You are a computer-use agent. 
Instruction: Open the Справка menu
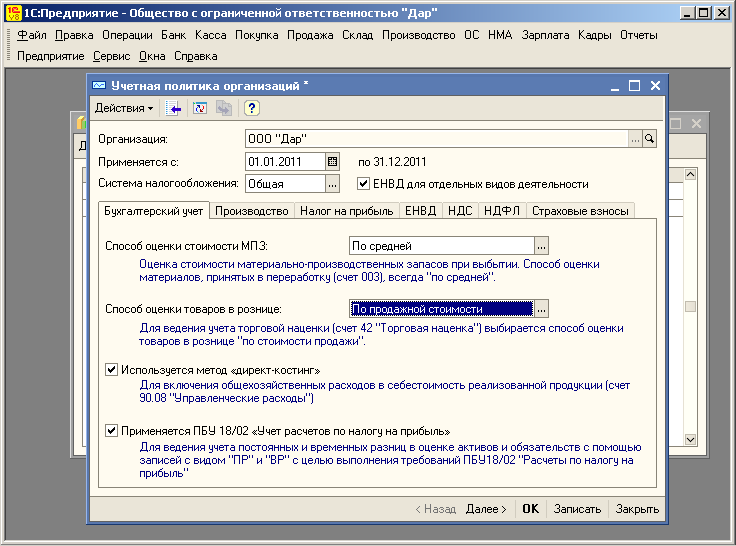(x=196, y=56)
